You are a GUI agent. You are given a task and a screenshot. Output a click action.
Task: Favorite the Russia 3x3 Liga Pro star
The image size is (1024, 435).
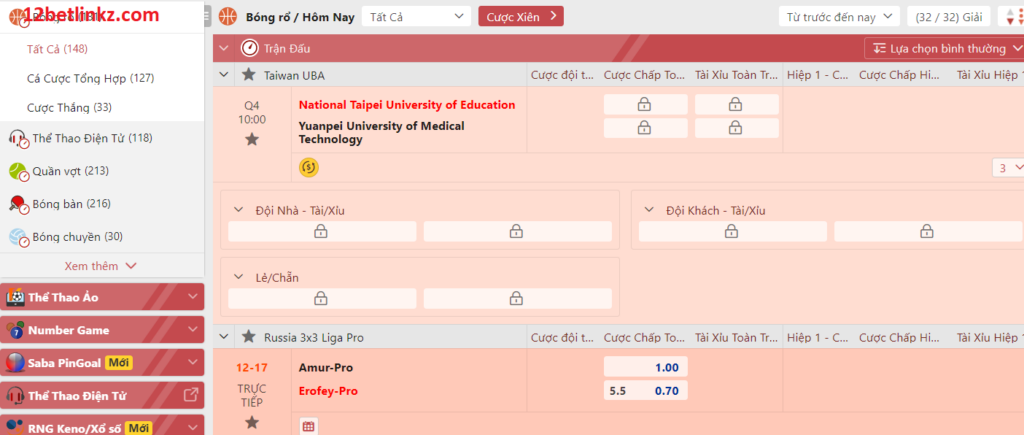point(249,337)
